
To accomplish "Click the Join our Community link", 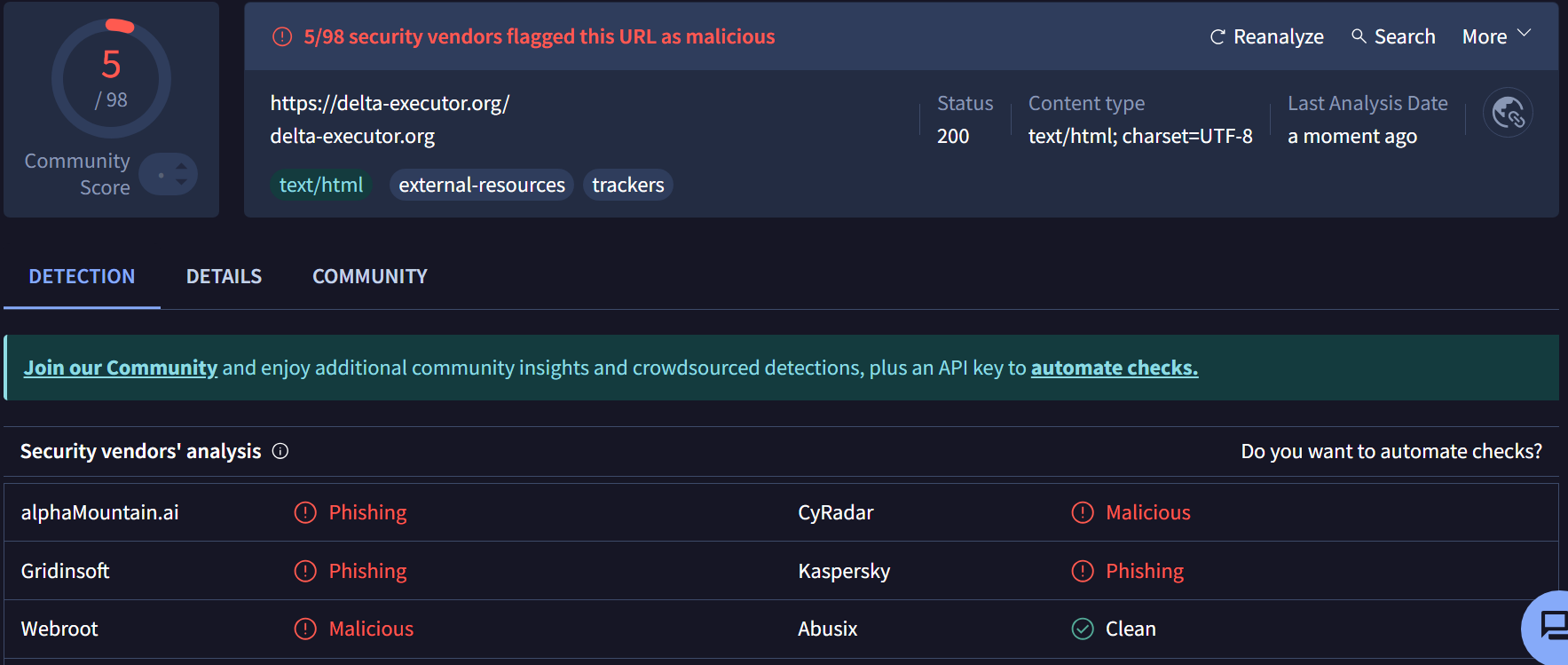I will point(121,368).
